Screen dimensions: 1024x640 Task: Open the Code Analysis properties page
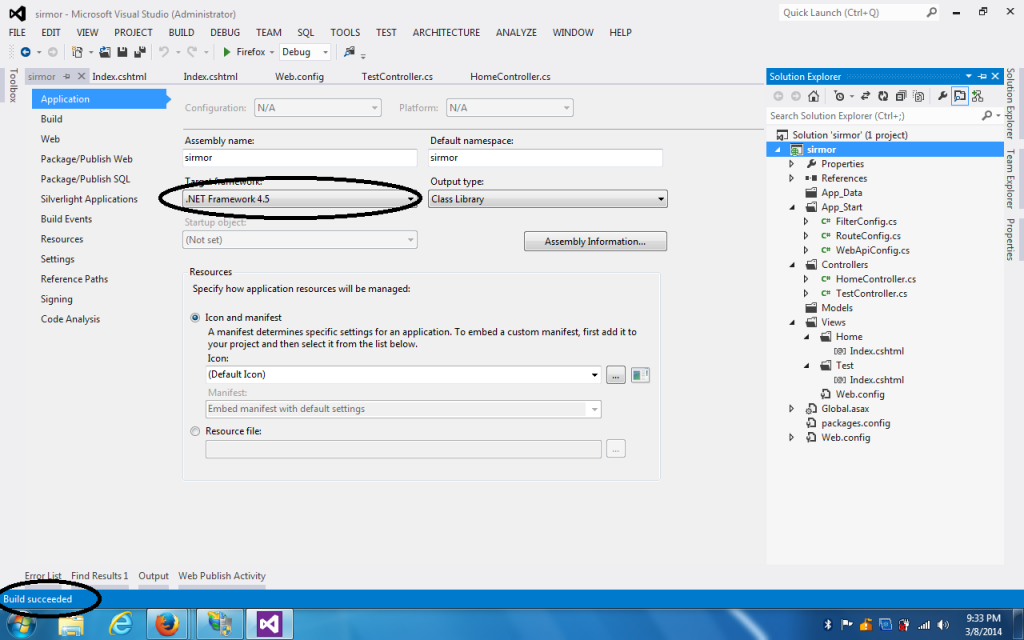point(71,319)
